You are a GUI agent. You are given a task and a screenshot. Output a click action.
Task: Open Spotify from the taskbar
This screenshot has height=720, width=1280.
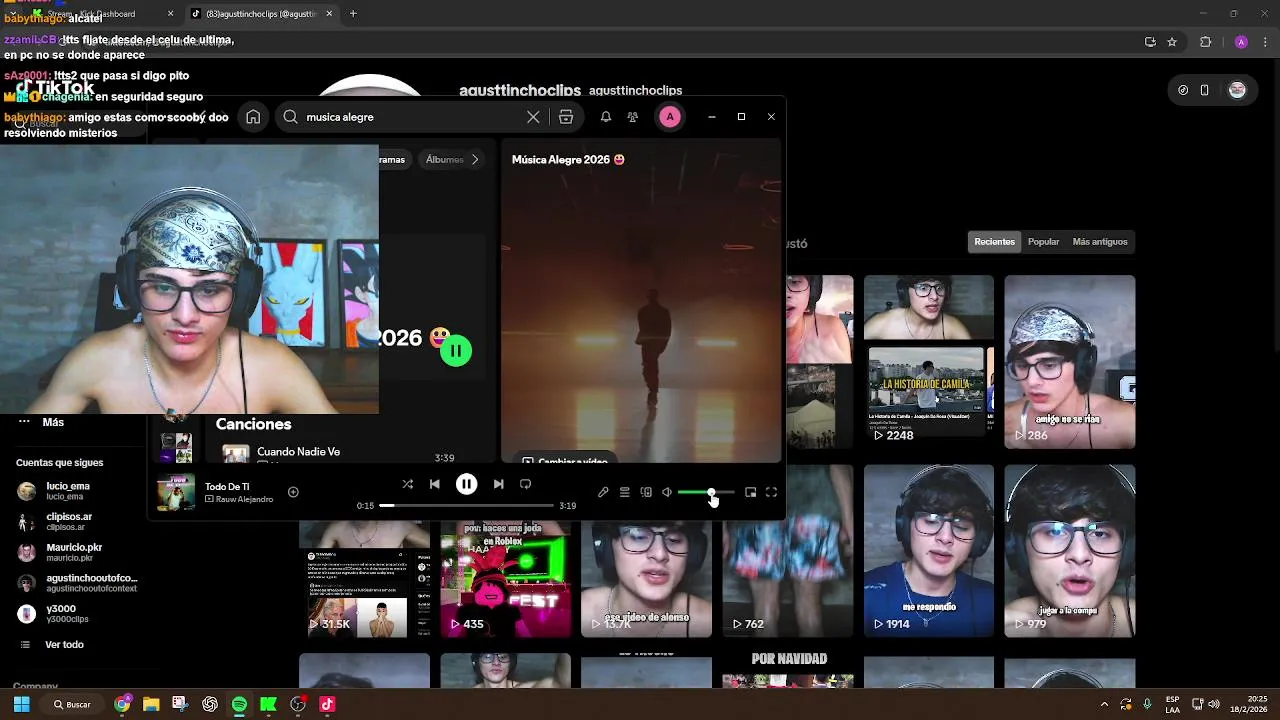(239, 704)
